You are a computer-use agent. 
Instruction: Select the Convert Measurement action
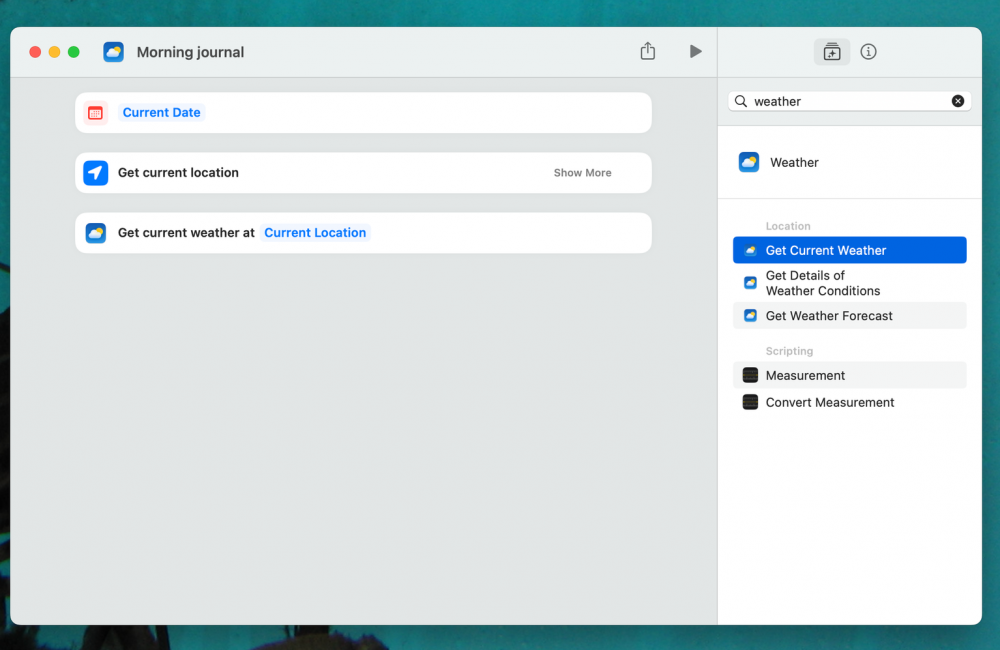click(829, 403)
